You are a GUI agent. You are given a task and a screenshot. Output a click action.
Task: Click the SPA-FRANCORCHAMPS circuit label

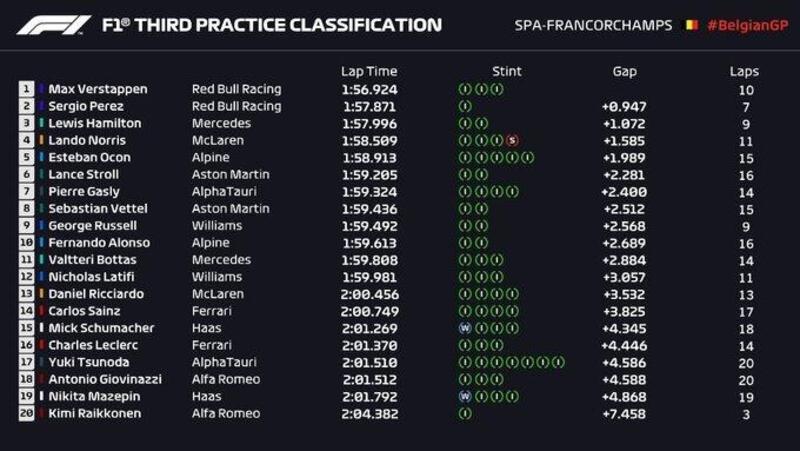tap(593, 25)
